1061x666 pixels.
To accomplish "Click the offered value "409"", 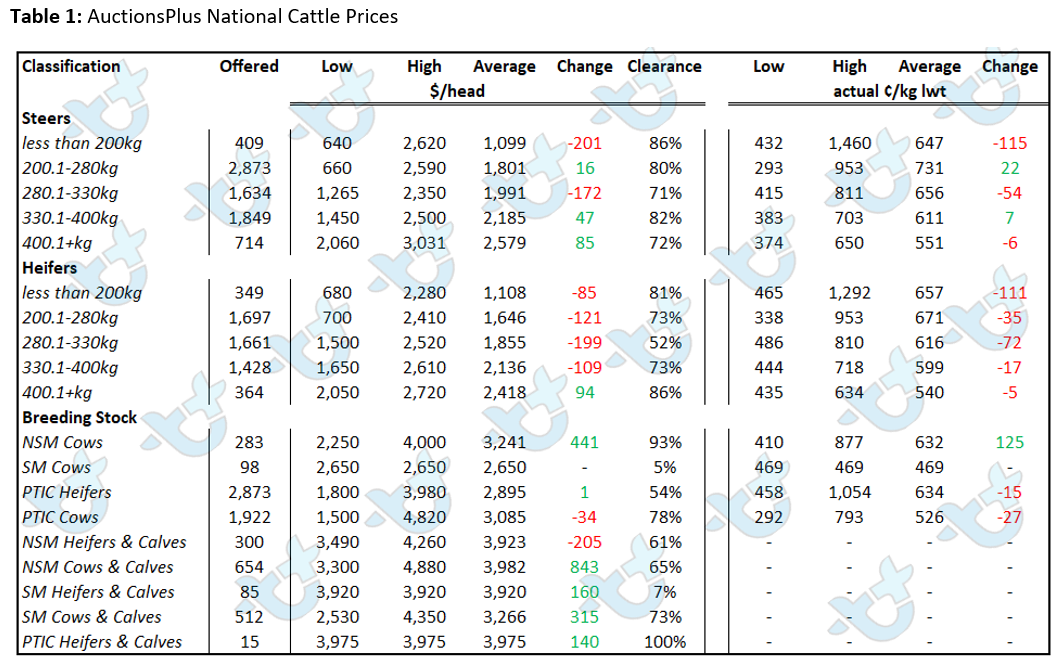I will coord(249,143).
